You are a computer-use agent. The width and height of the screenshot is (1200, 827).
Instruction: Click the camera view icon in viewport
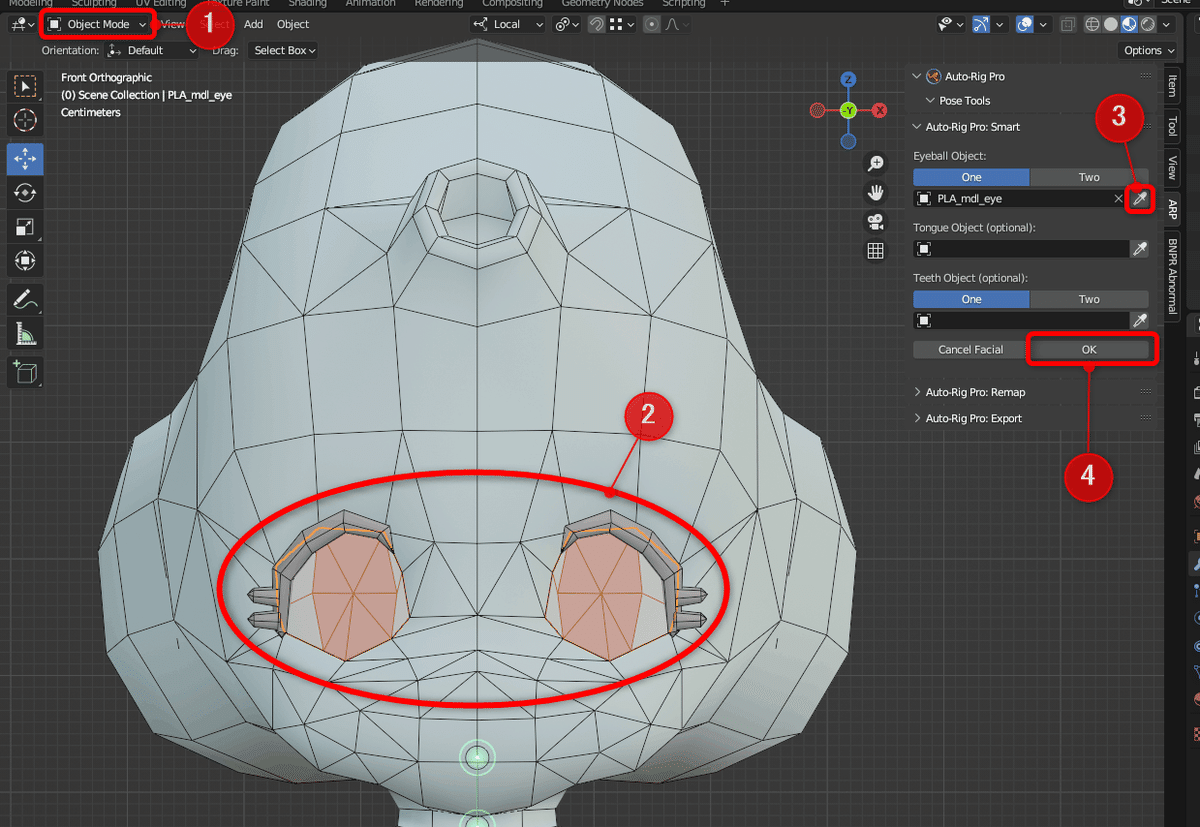pos(876,221)
